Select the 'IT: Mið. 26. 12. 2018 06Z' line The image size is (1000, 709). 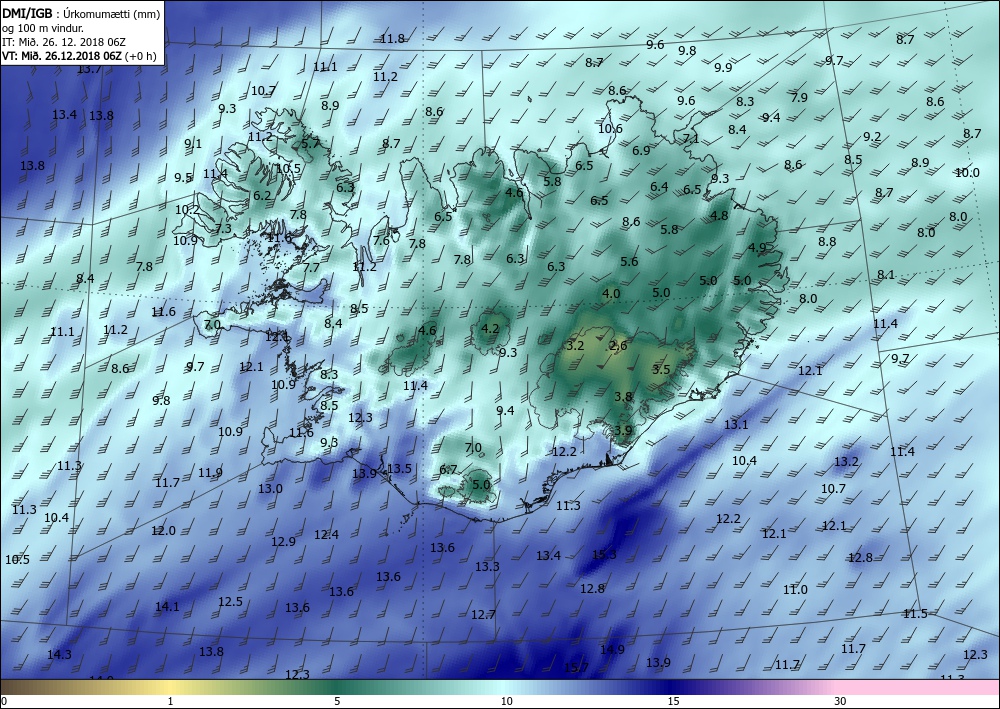[64, 42]
